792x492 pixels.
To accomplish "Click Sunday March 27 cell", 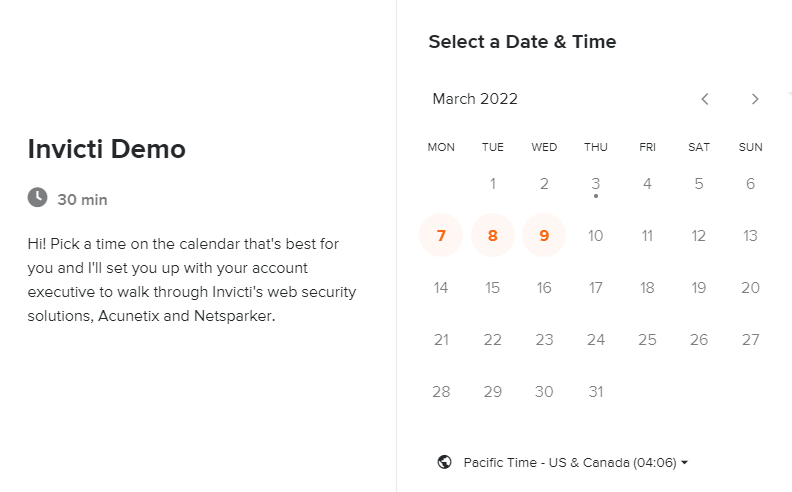I will tap(750, 339).
